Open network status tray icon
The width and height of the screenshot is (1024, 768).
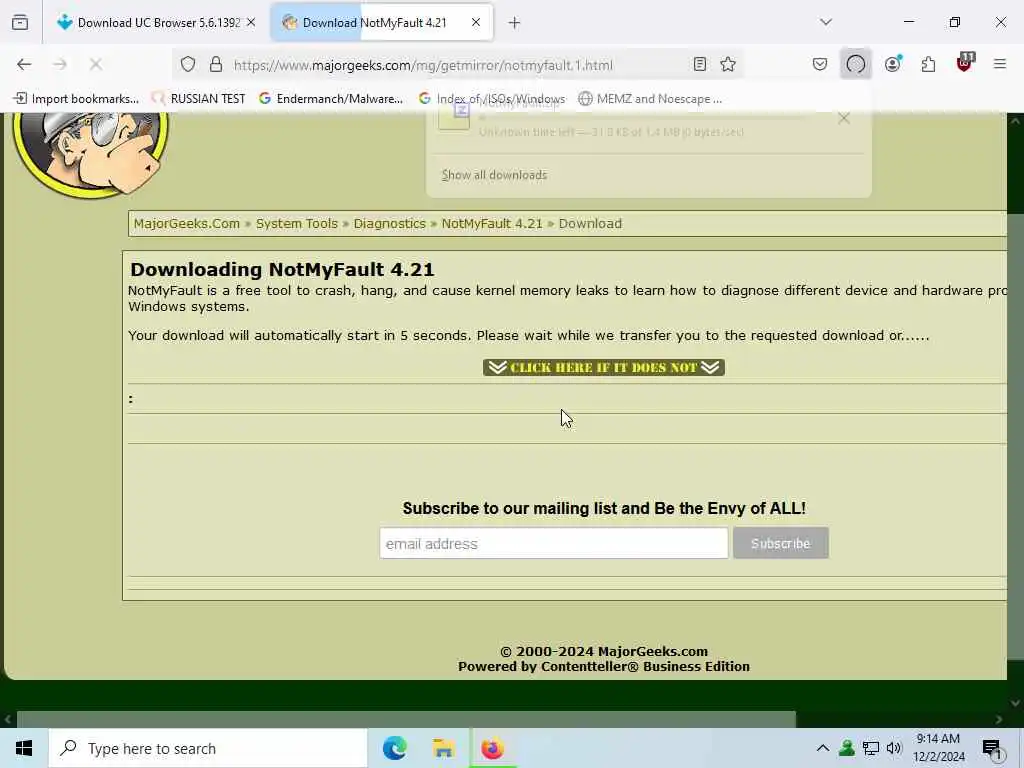point(871,748)
